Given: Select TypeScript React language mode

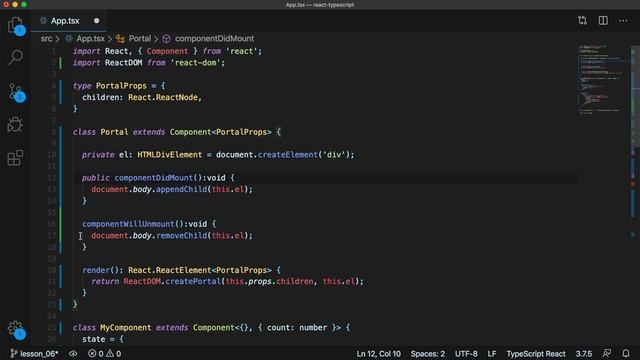Looking at the screenshot, I should pyautogui.click(x=536, y=353).
